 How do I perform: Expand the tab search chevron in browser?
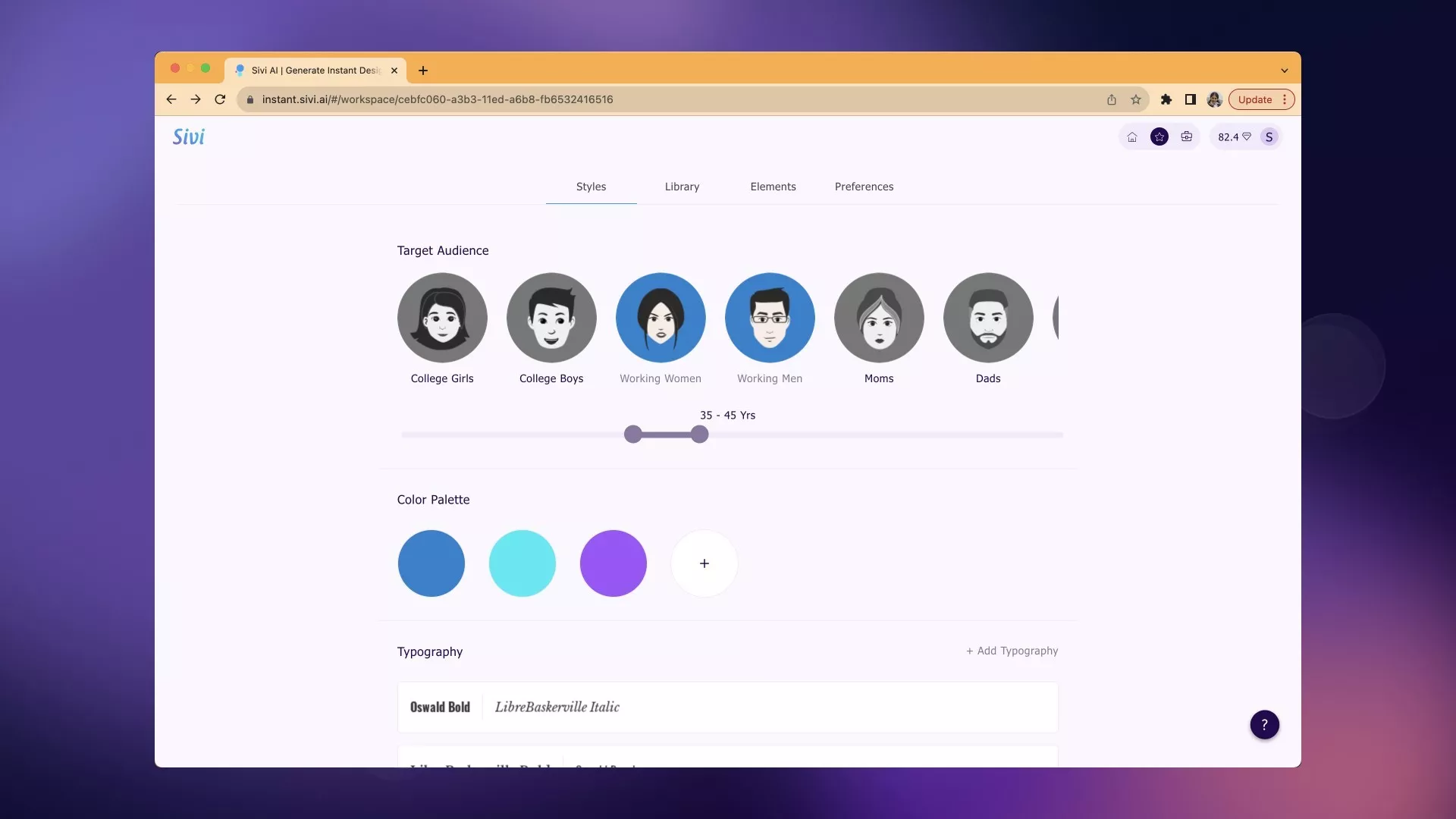click(x=1284, y=71)
